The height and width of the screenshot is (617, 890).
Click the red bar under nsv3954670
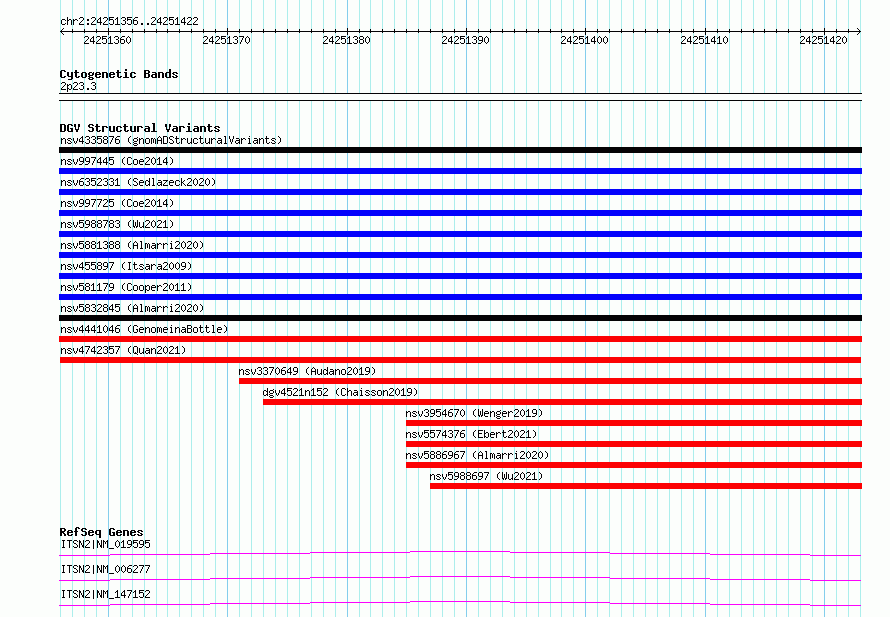634,423
